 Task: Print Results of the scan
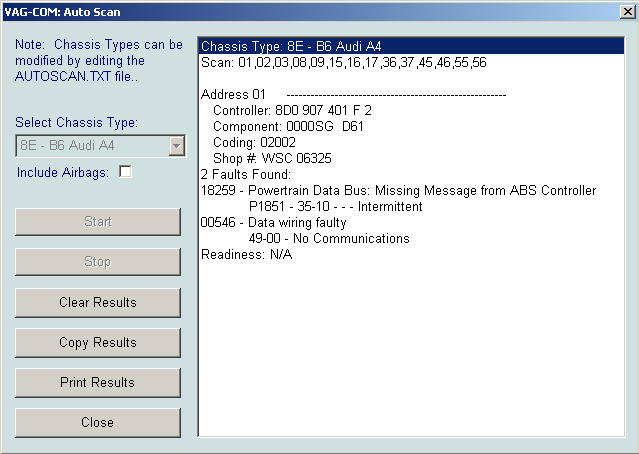pyautogui.click(x=98, y=382)
